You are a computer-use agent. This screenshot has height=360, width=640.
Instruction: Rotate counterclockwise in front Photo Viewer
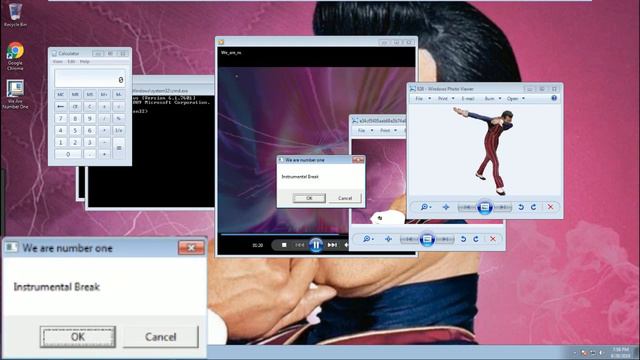point(521,207)
